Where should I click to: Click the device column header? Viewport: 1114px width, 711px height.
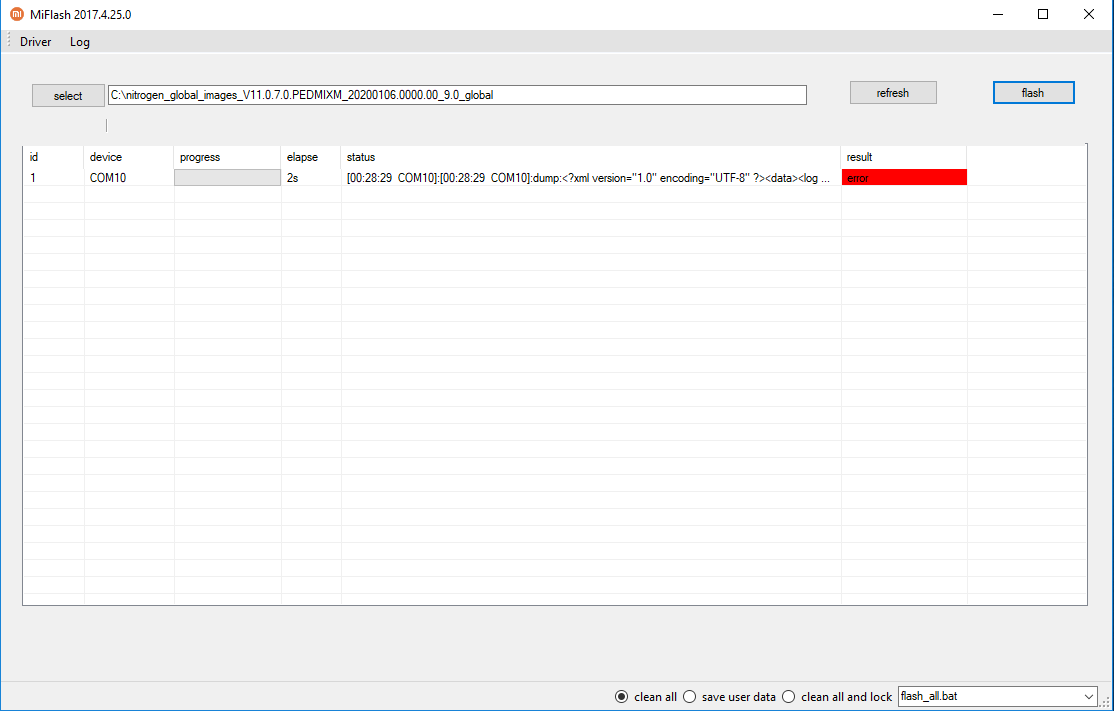click(129, 157)
